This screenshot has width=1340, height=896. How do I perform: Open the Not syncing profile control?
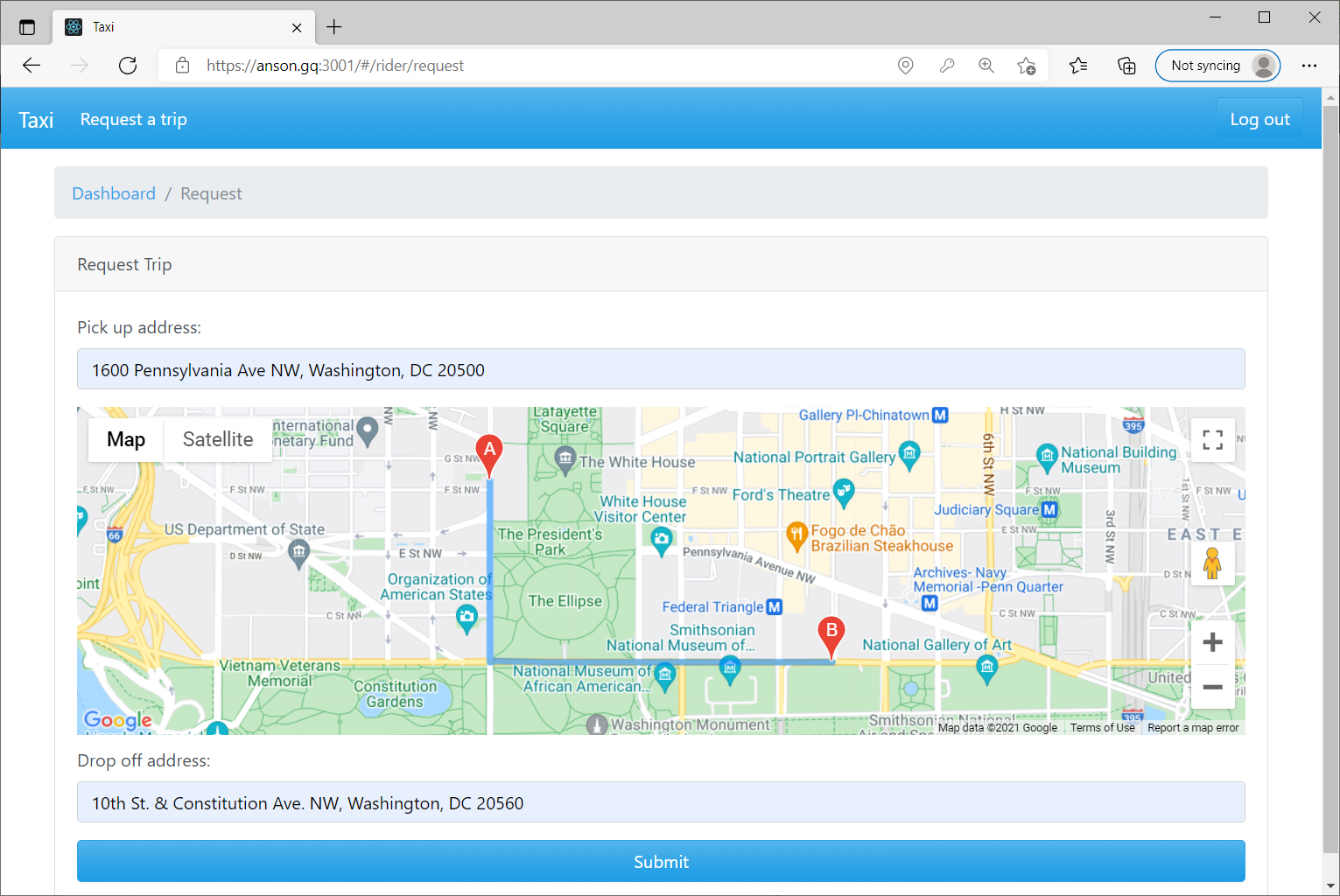(x=1217, y=65)
